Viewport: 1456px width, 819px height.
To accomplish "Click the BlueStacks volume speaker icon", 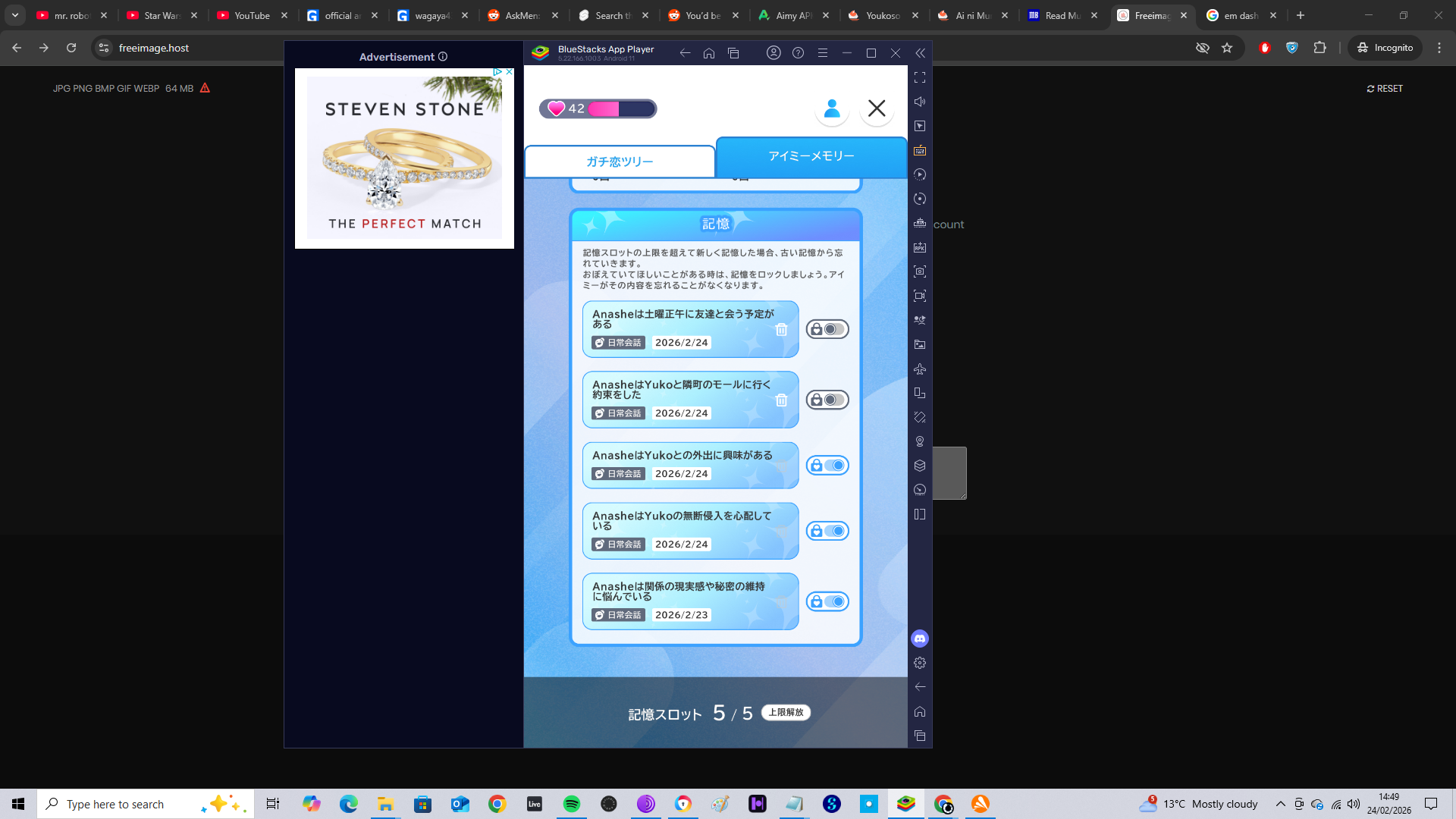I will (920, 102).
